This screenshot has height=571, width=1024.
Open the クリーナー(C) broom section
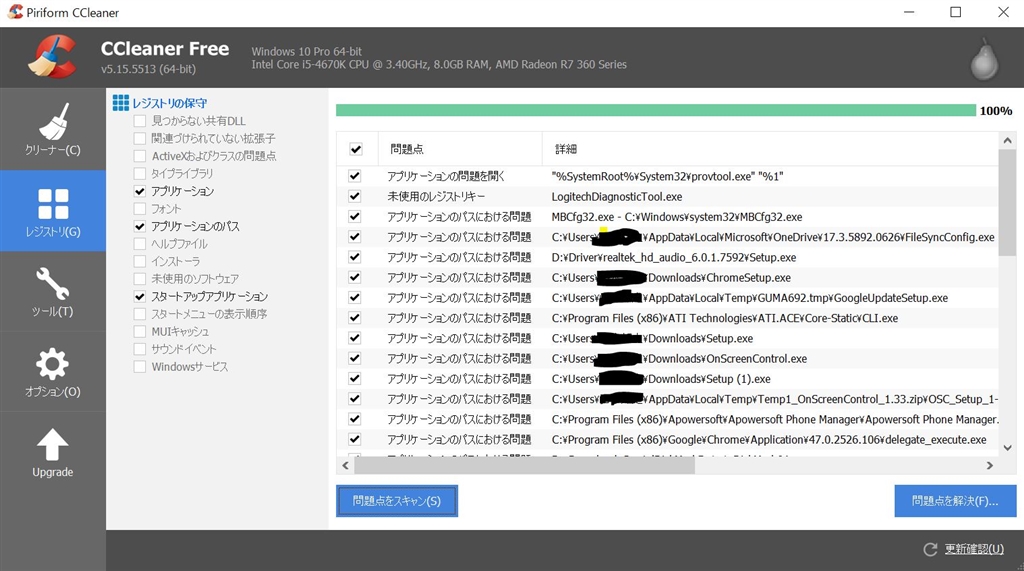click(x=52, y=129)
